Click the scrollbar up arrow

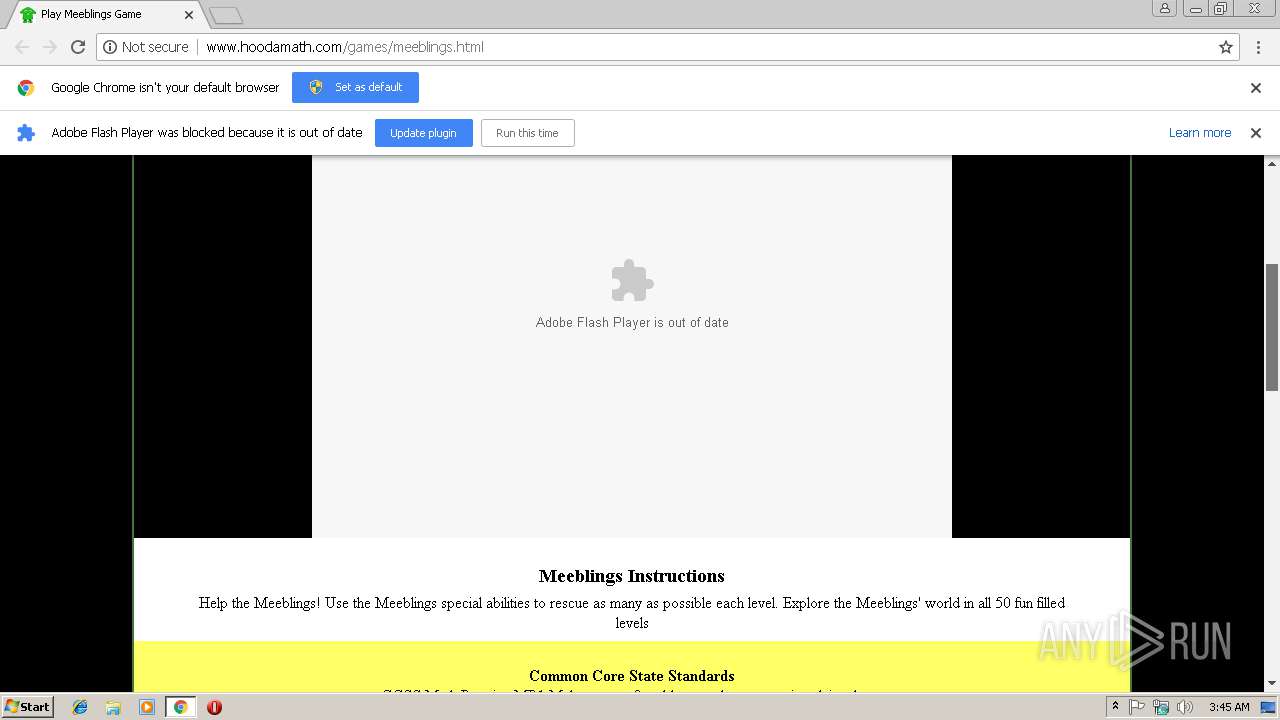pos(1272,162)
